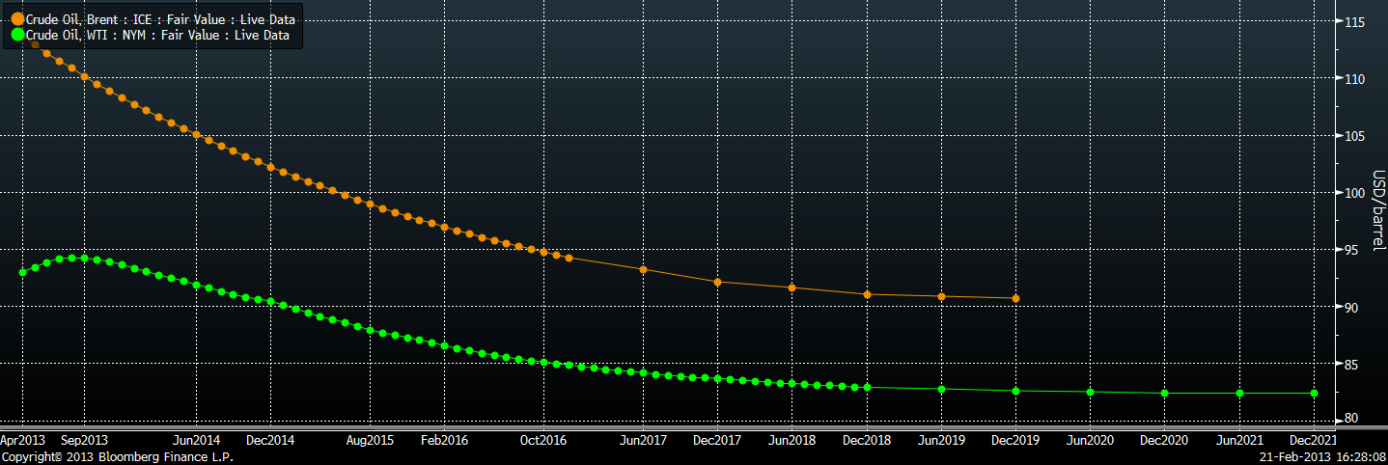1388x465 pixels.
Task: Click the Oct2016 x-axis label
Action: point(544,440)
